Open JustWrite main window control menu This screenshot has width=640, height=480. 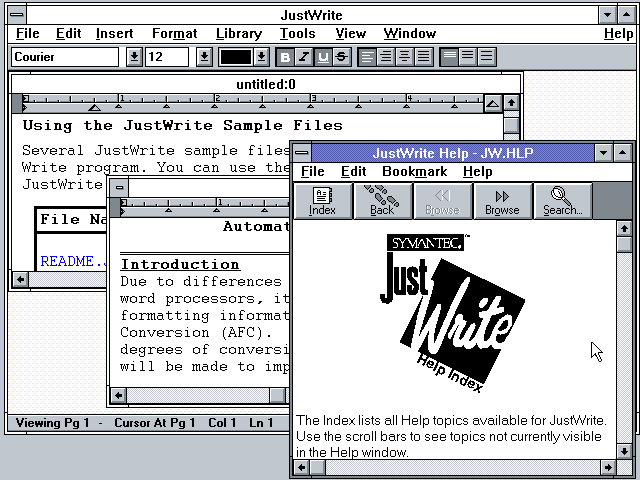click(17, 15)
